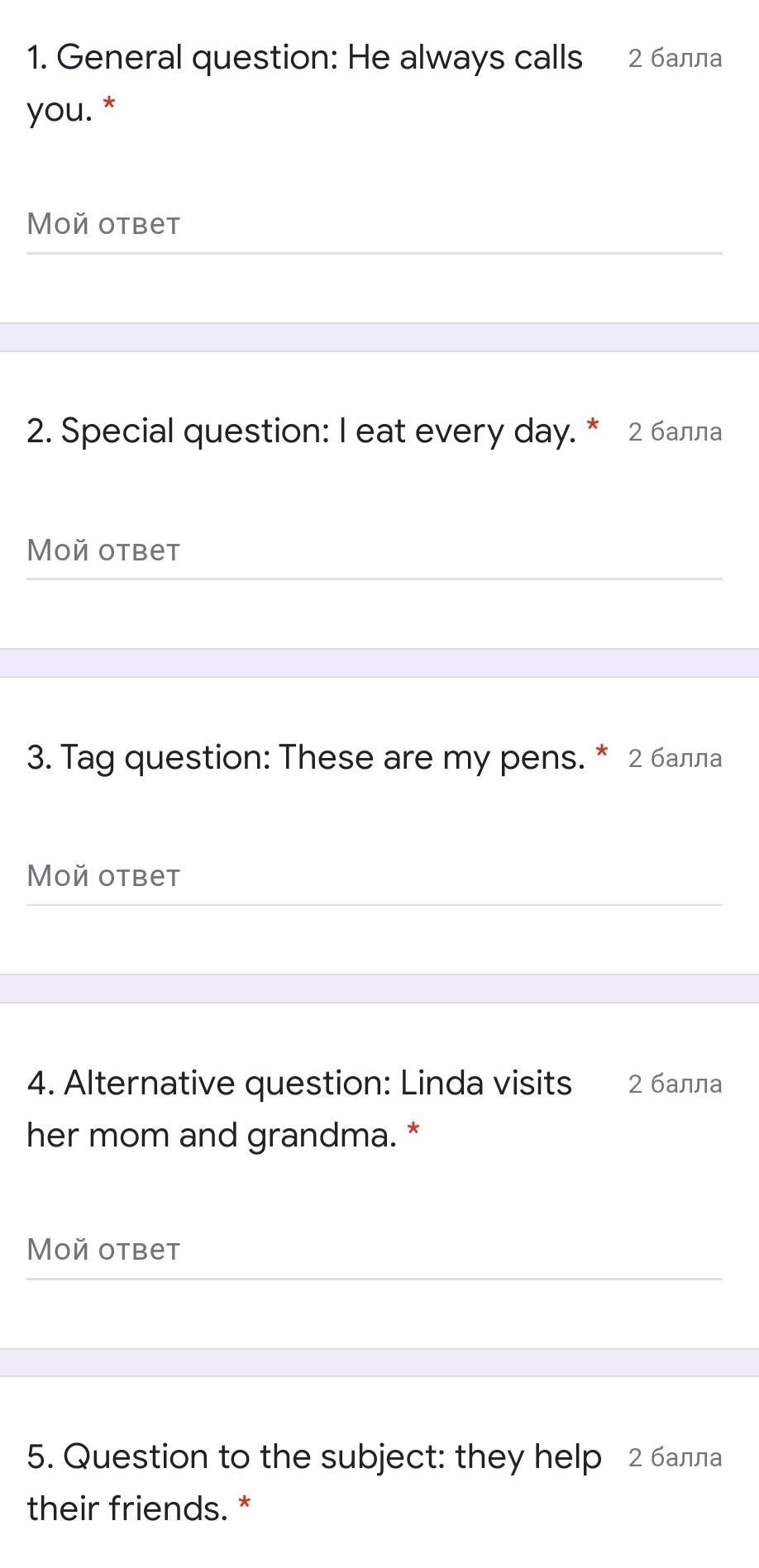Click the answer field for question 1
Screen dimensions: 759x1568
(374, 225)
